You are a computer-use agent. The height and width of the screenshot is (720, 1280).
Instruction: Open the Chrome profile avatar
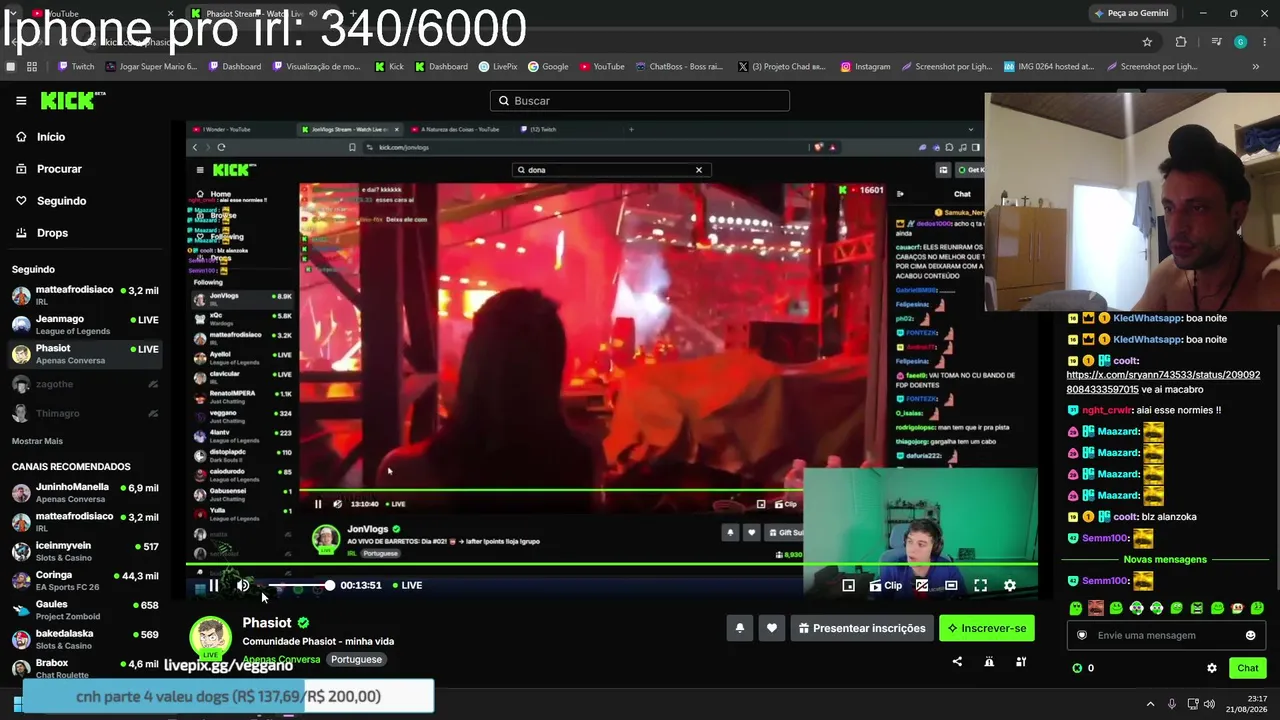click(1241, 42)
